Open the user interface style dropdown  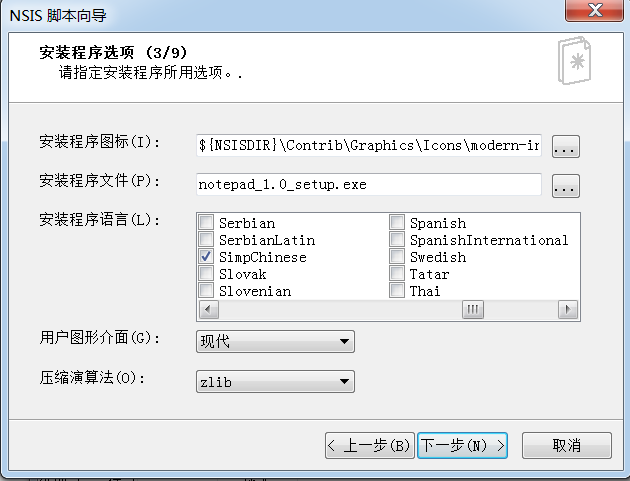(x=275, y=342)
